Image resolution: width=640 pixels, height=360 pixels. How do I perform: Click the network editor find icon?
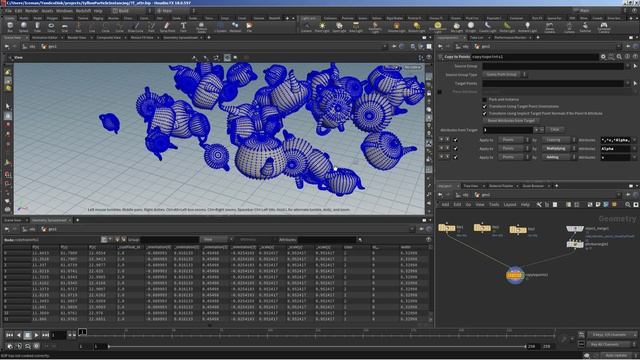click(628, 204)
